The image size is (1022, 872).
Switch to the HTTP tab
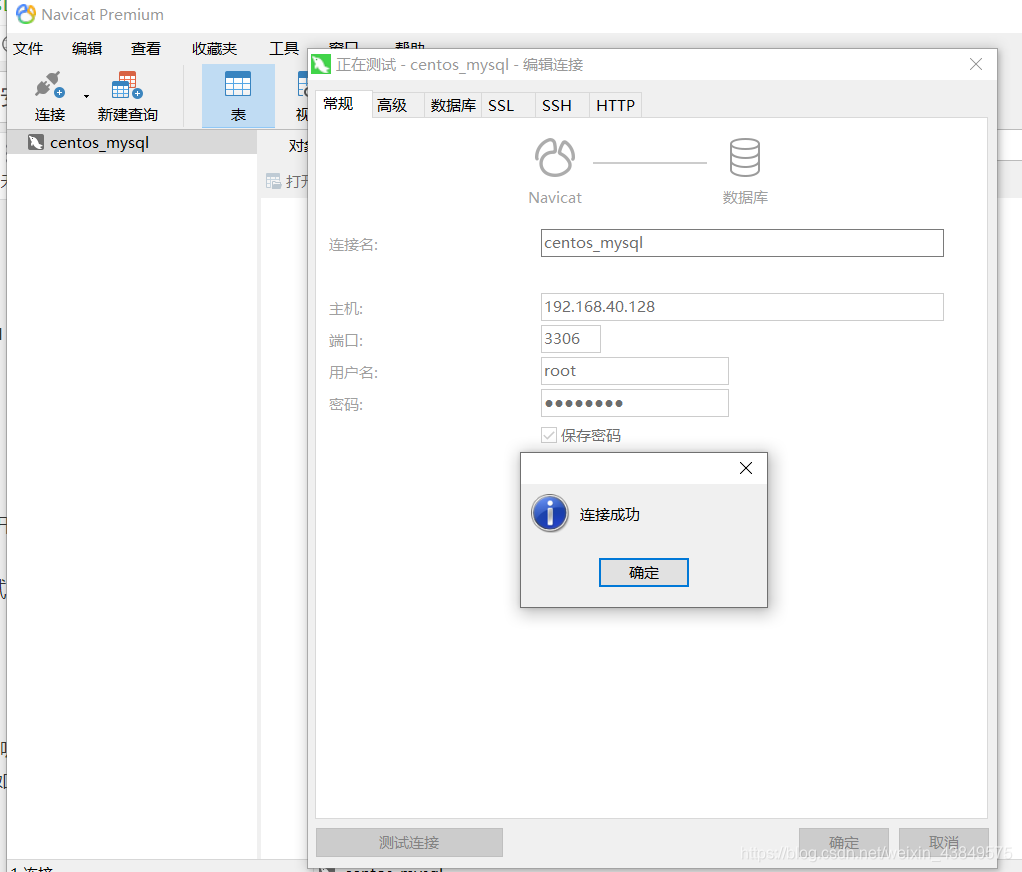coord(615,105)
